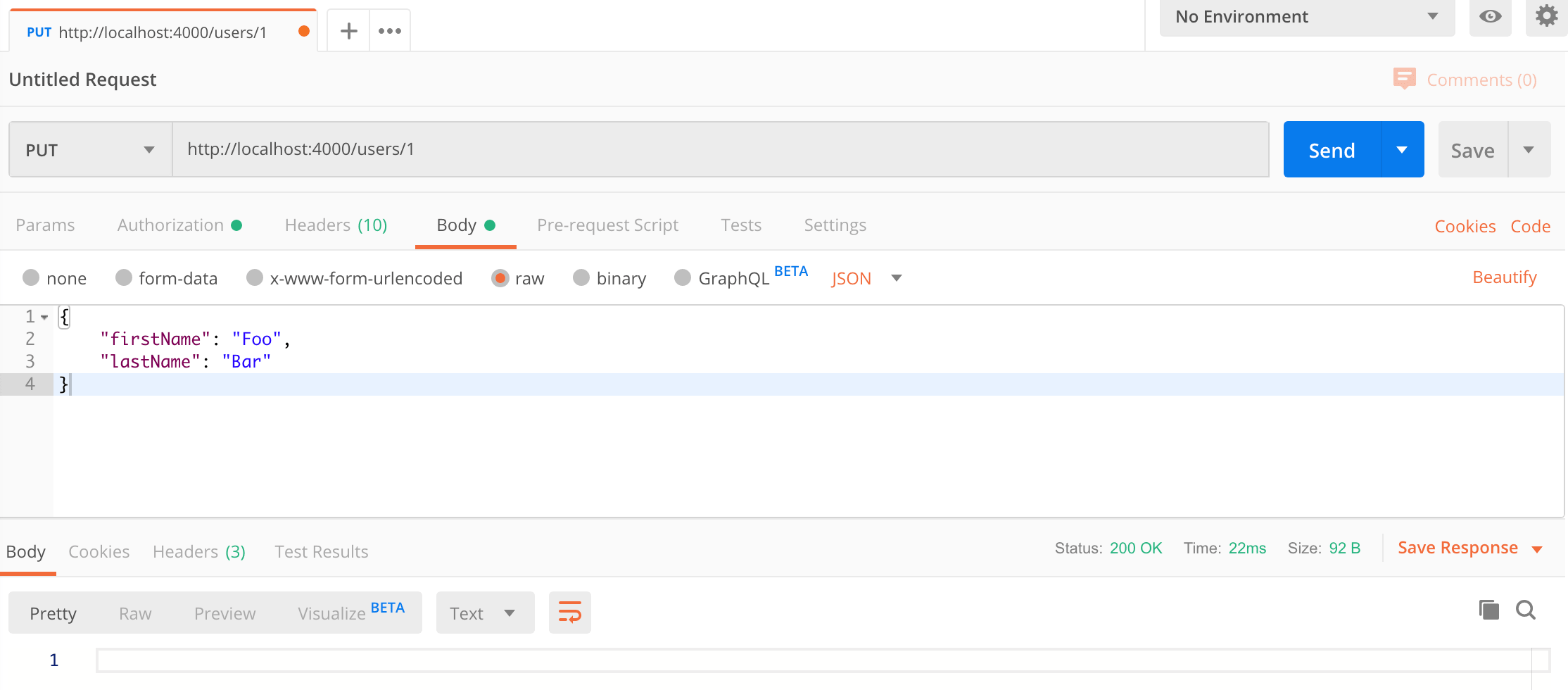The width and height of the screenshot is (1568, 690).
Task: Copy response body to clipboard icon
Action: pyautogui.click(x=1488, y=610)
